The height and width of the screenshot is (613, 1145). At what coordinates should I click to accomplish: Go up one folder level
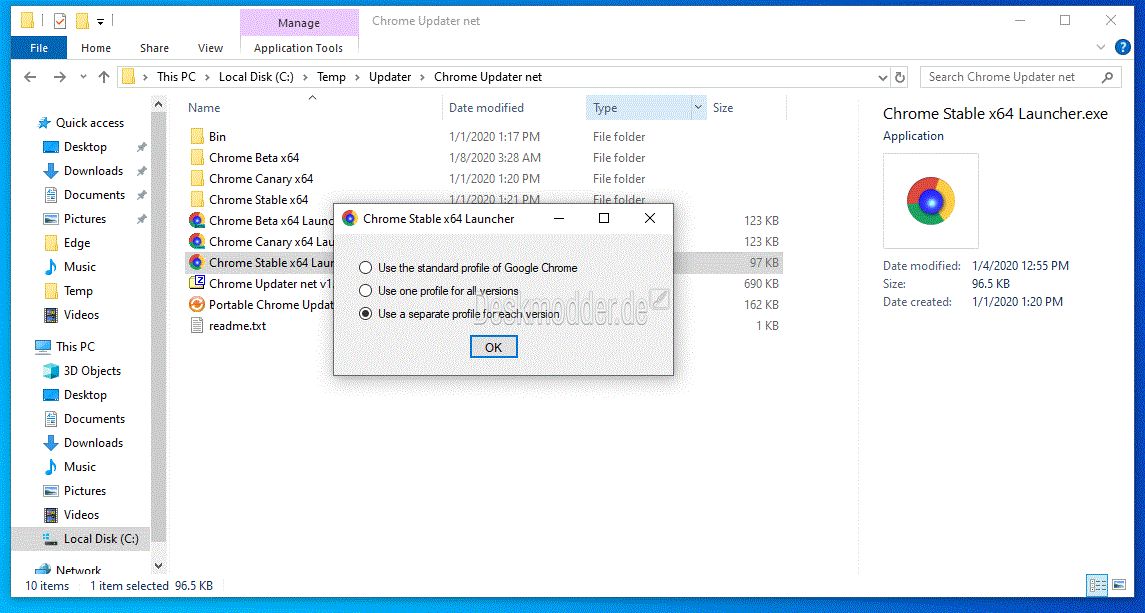coord(104,77)
